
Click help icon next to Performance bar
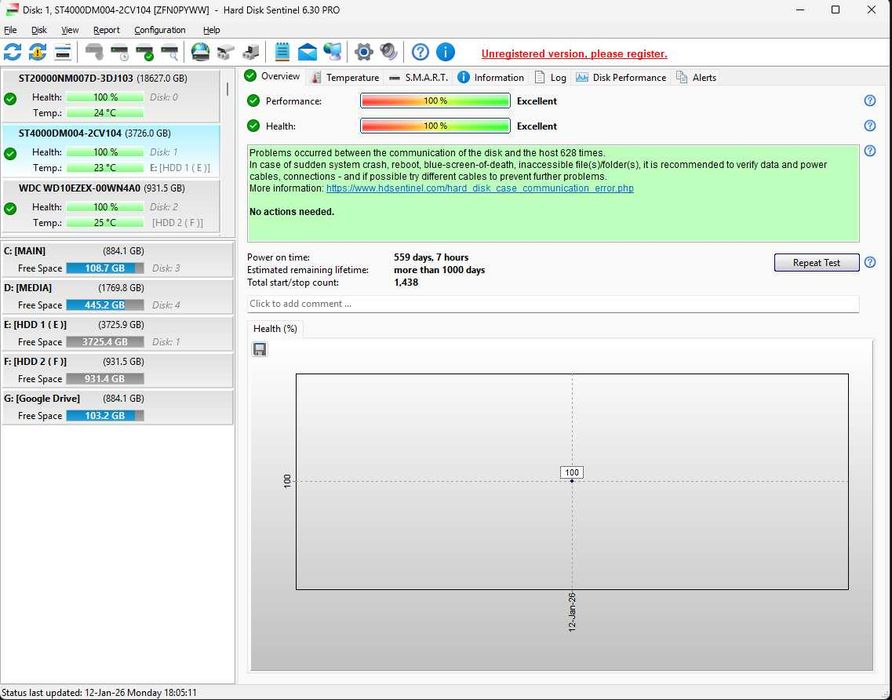(870, 101)
